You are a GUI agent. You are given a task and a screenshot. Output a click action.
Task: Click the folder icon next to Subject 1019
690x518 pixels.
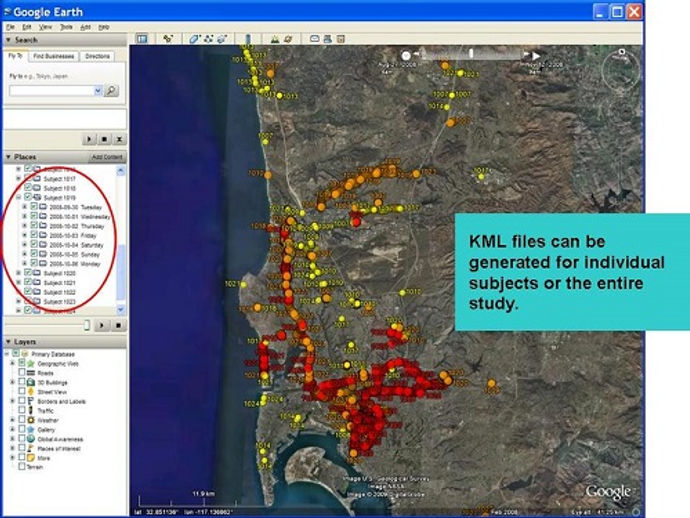pyautogui.click(x=37, y=198)
